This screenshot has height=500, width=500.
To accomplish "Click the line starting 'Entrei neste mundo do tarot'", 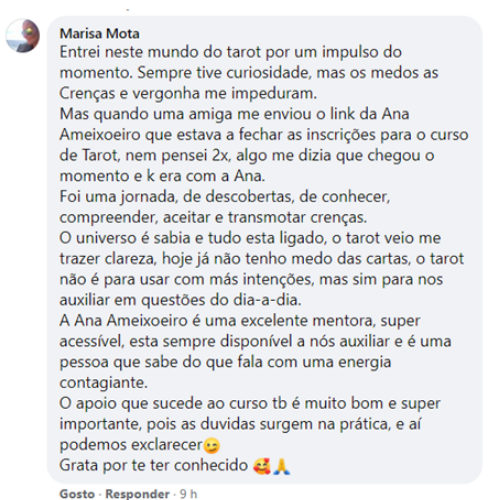I will pyautogui.click(x=231, y=52).
